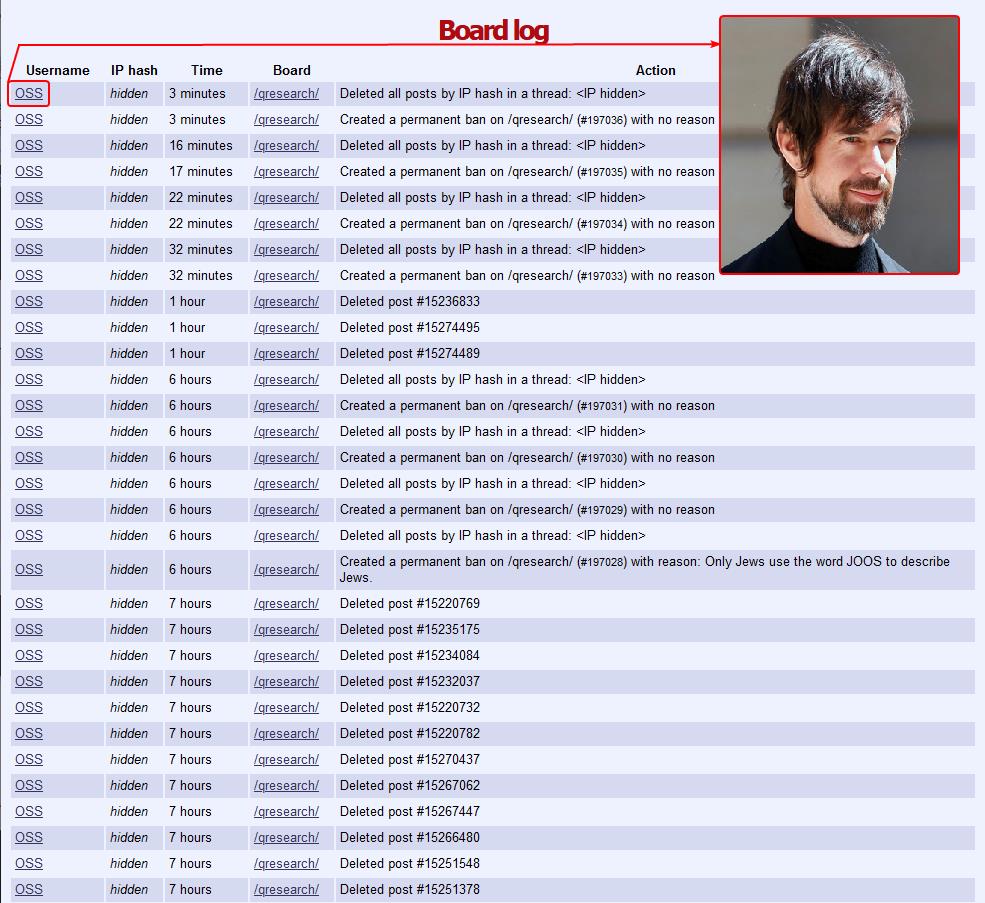Select "22 minutes" in ban #197034 row
Image resolution: width=985 pixels, height=903 pixels.
[x=200, y=223]
